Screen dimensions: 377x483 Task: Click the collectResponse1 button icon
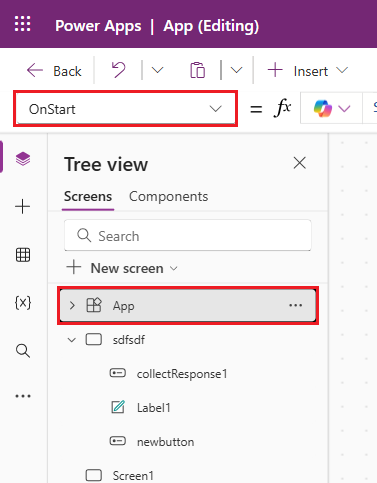tap(118, 373)
